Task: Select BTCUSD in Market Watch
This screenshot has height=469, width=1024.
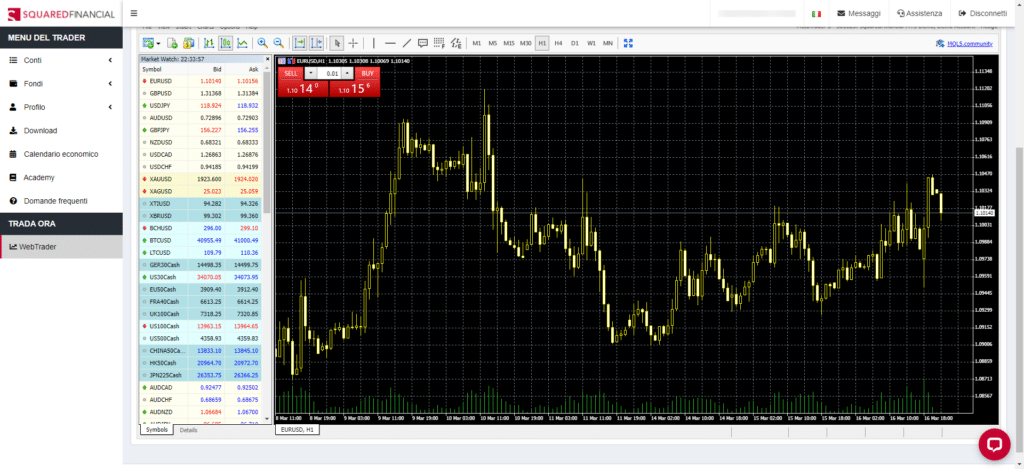Action: 200,240
